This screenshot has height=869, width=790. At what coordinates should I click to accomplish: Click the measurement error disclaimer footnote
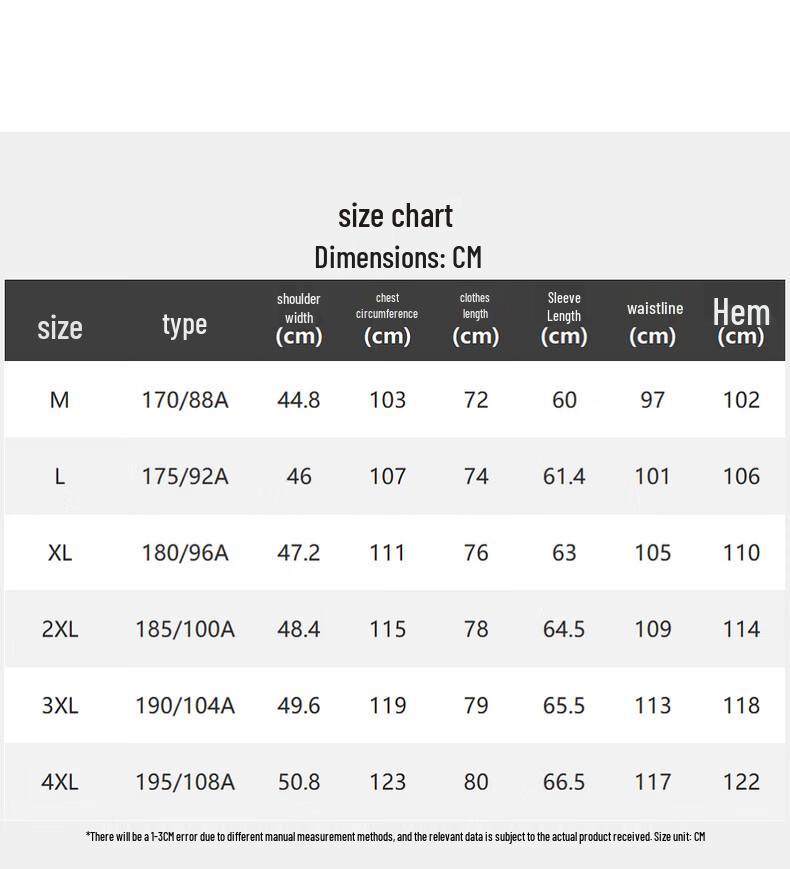(x=395, y=836)
